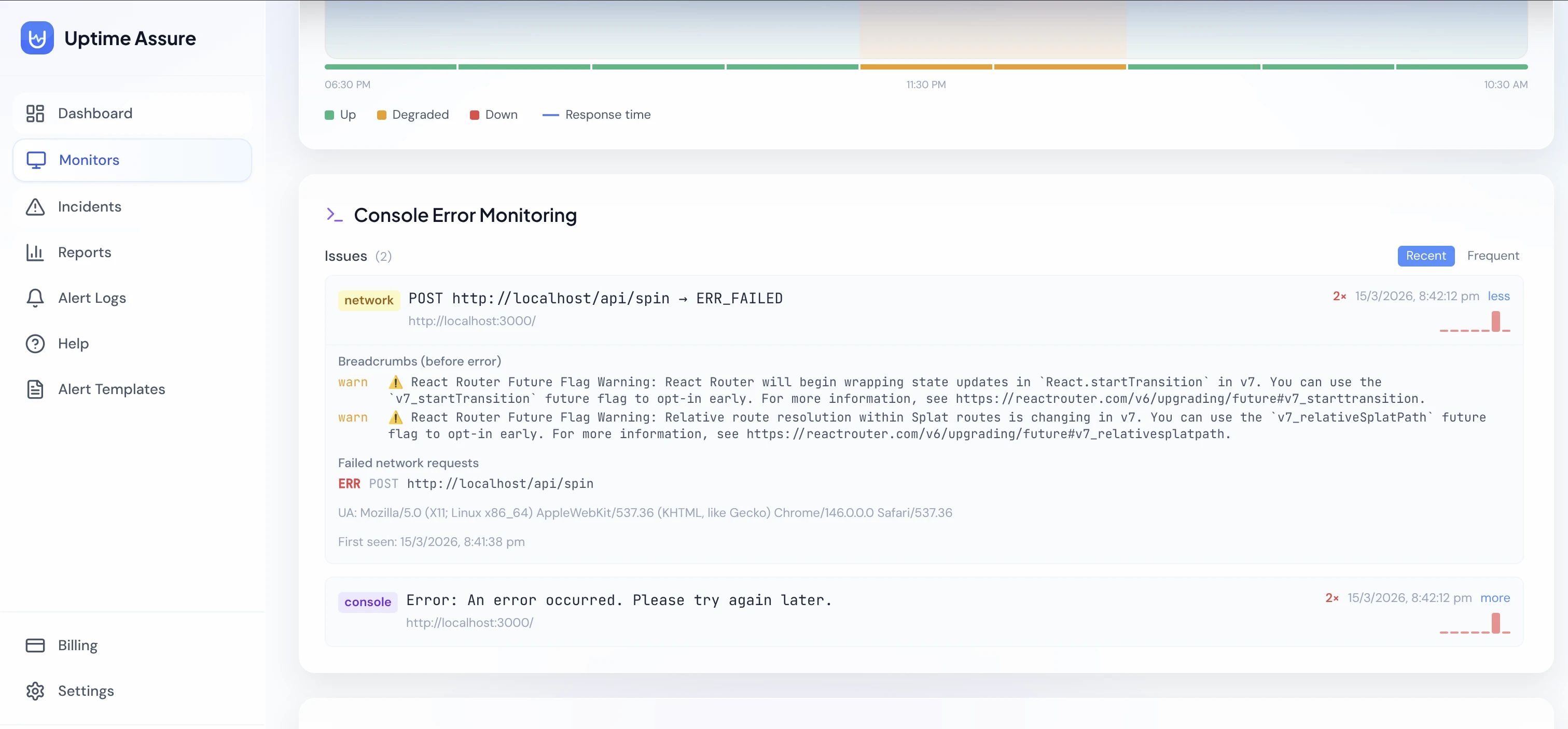Click the red sparkline bar next to the console error

coord(1497,623)
